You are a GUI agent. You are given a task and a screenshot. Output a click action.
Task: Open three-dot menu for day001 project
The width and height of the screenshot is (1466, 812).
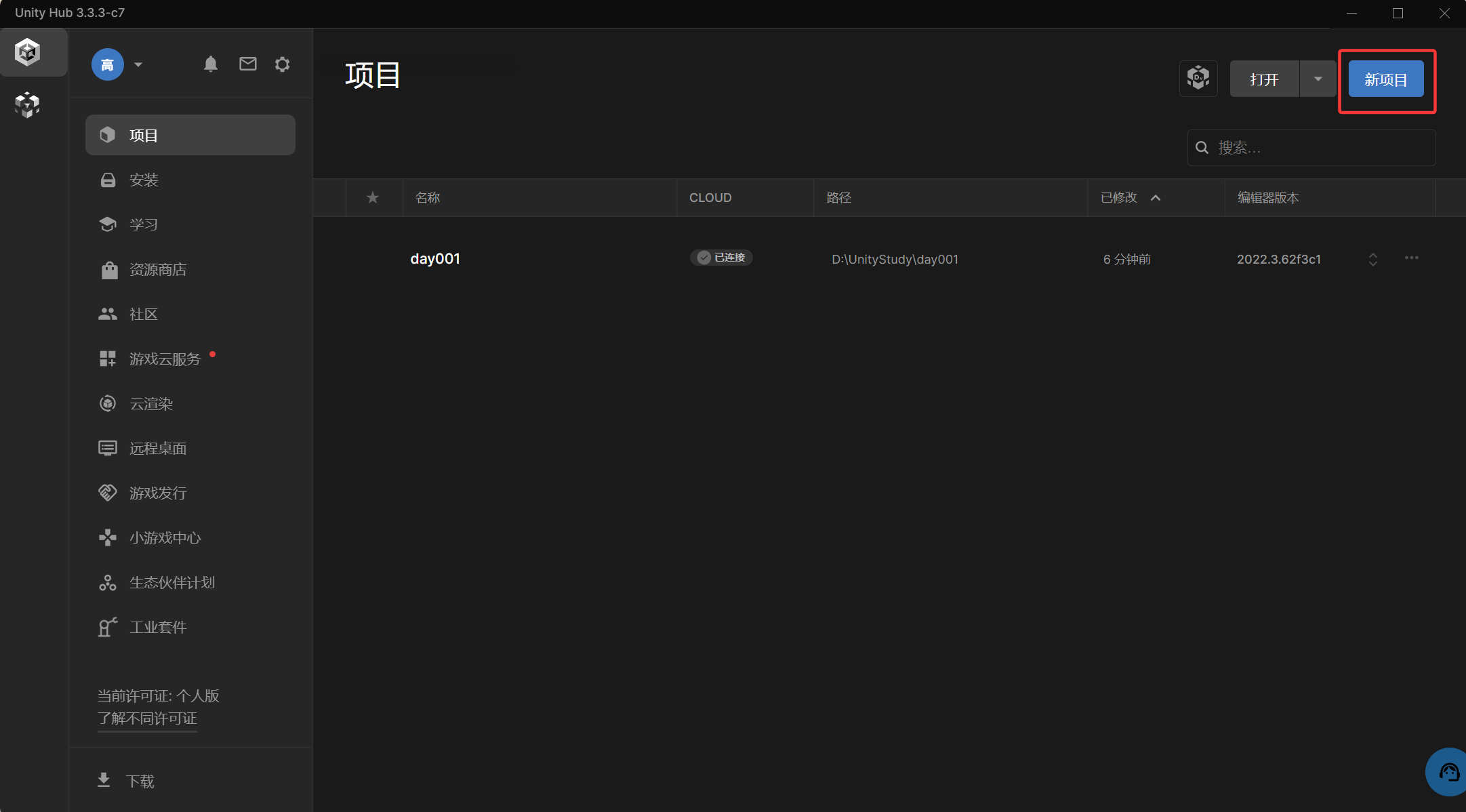pos(1412,258)
